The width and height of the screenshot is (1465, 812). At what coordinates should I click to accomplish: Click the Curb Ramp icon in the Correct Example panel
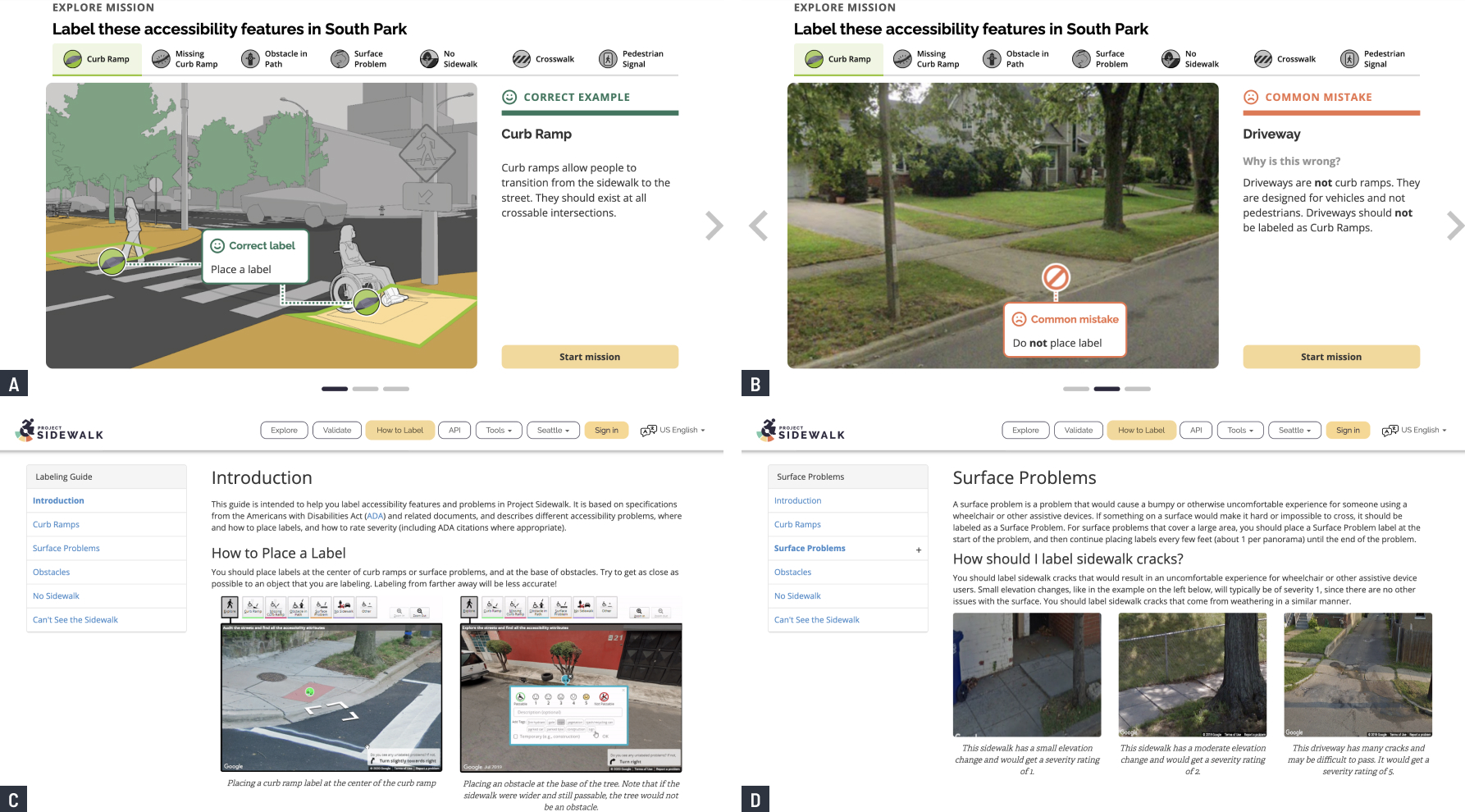pyautogui.click(x=73, y=59)
